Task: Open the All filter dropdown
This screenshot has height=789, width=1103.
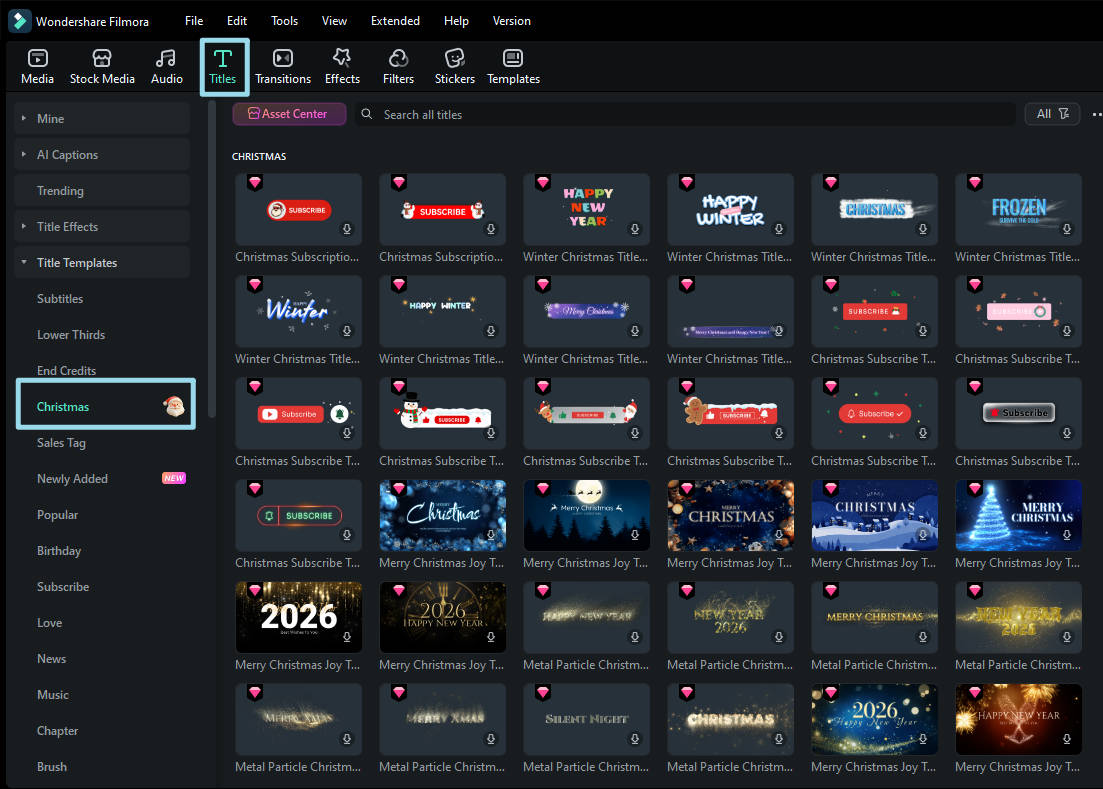Action: [x=1052, y=114]
